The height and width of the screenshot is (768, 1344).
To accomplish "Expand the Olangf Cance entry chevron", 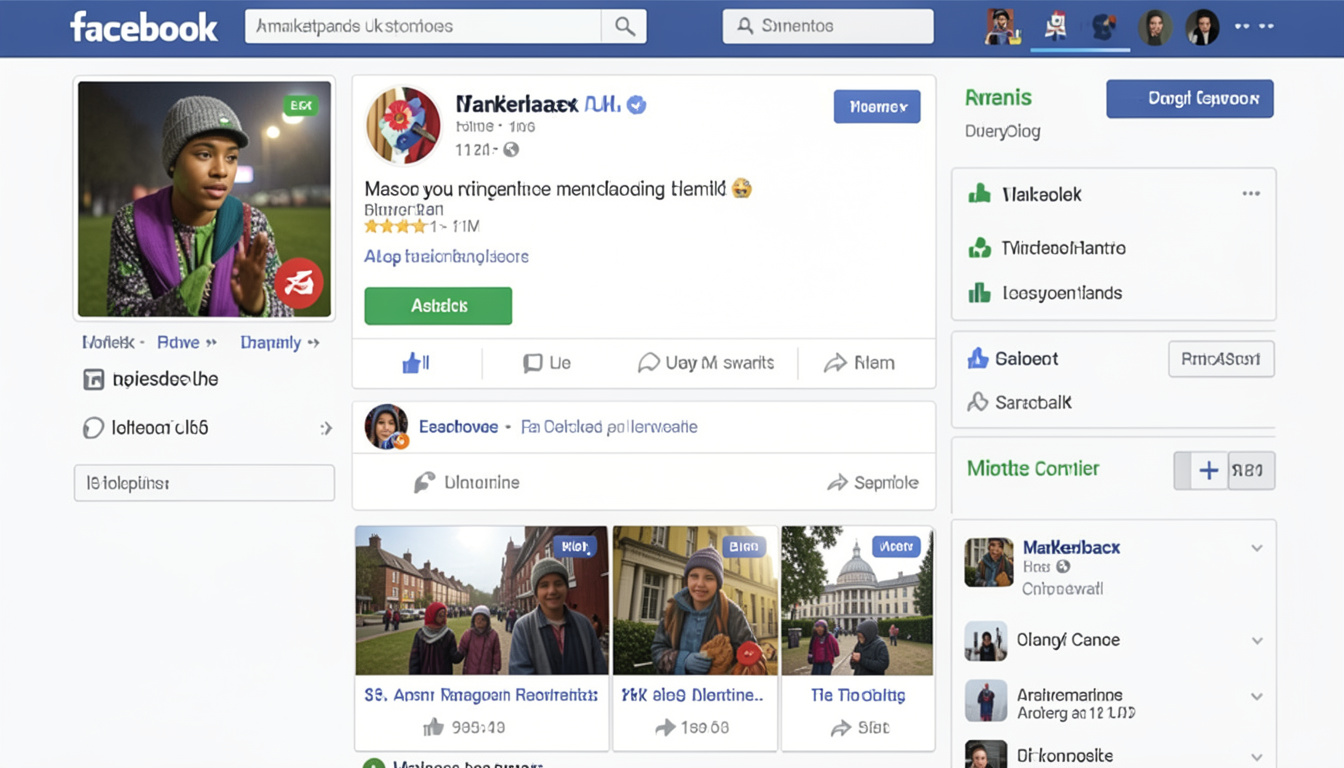I will (1257, 641).
